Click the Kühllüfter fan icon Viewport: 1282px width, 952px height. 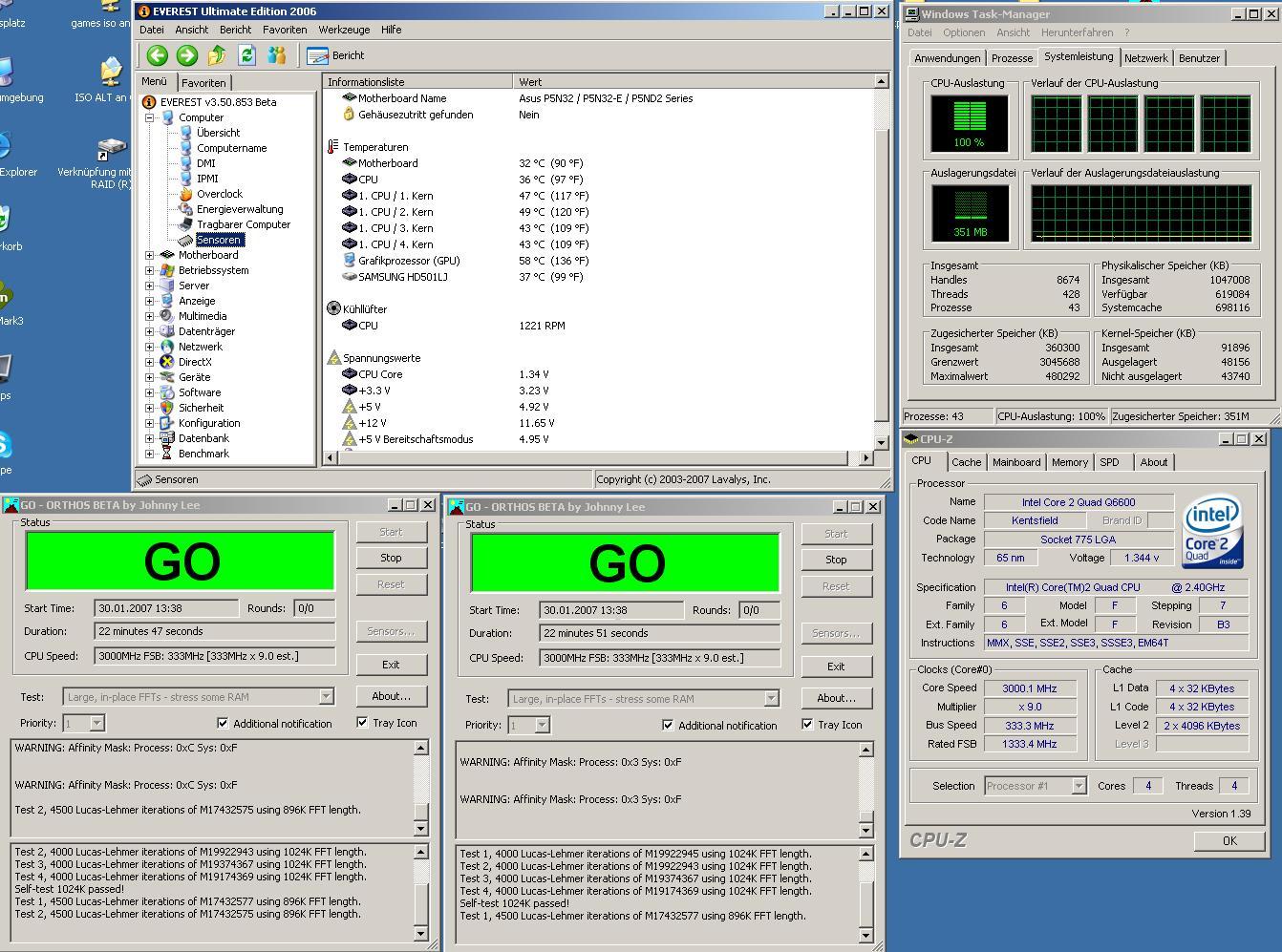pyautogui.click(x=333, y=309)
